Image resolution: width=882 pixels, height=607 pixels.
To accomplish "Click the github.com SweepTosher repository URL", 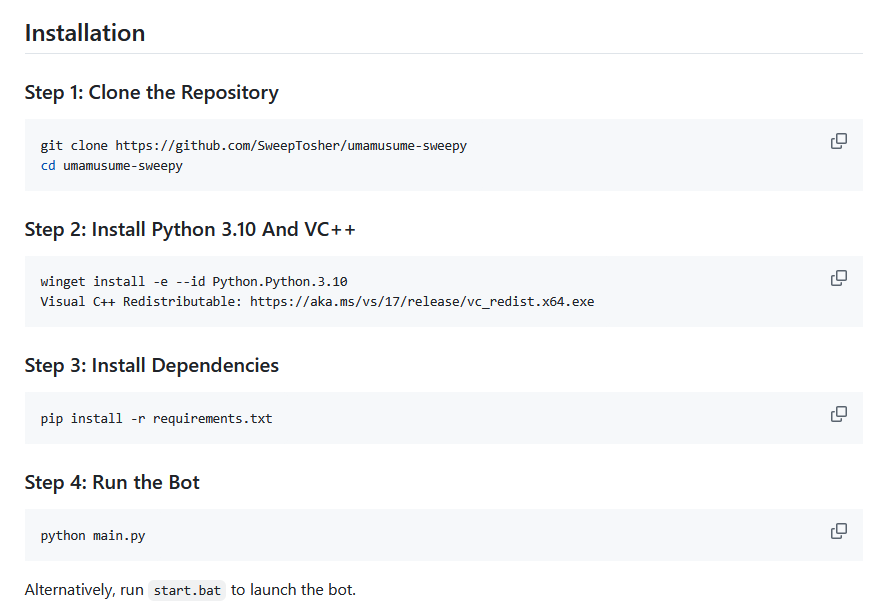I will tap(290, 146).
